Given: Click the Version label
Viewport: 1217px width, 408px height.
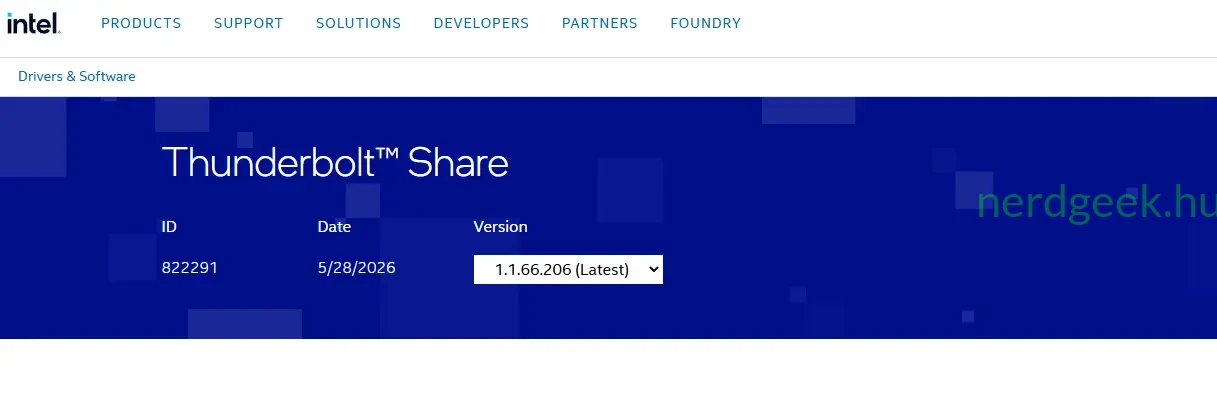Looking at the screenshot, I should 500,226.
